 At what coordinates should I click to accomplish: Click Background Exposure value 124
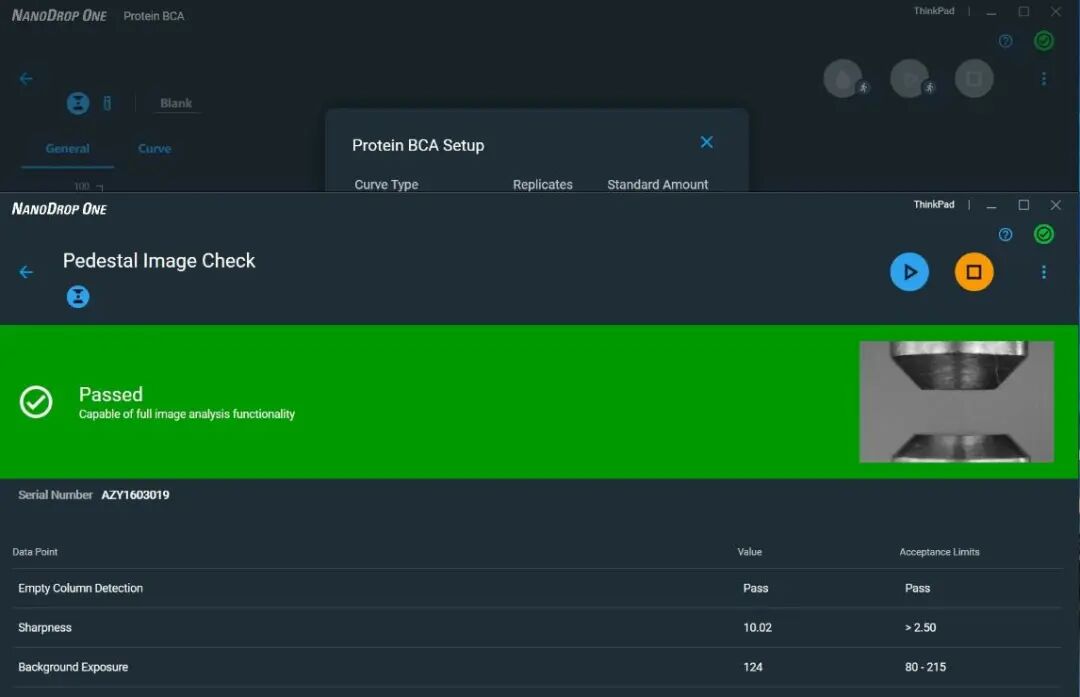[753, 667]
